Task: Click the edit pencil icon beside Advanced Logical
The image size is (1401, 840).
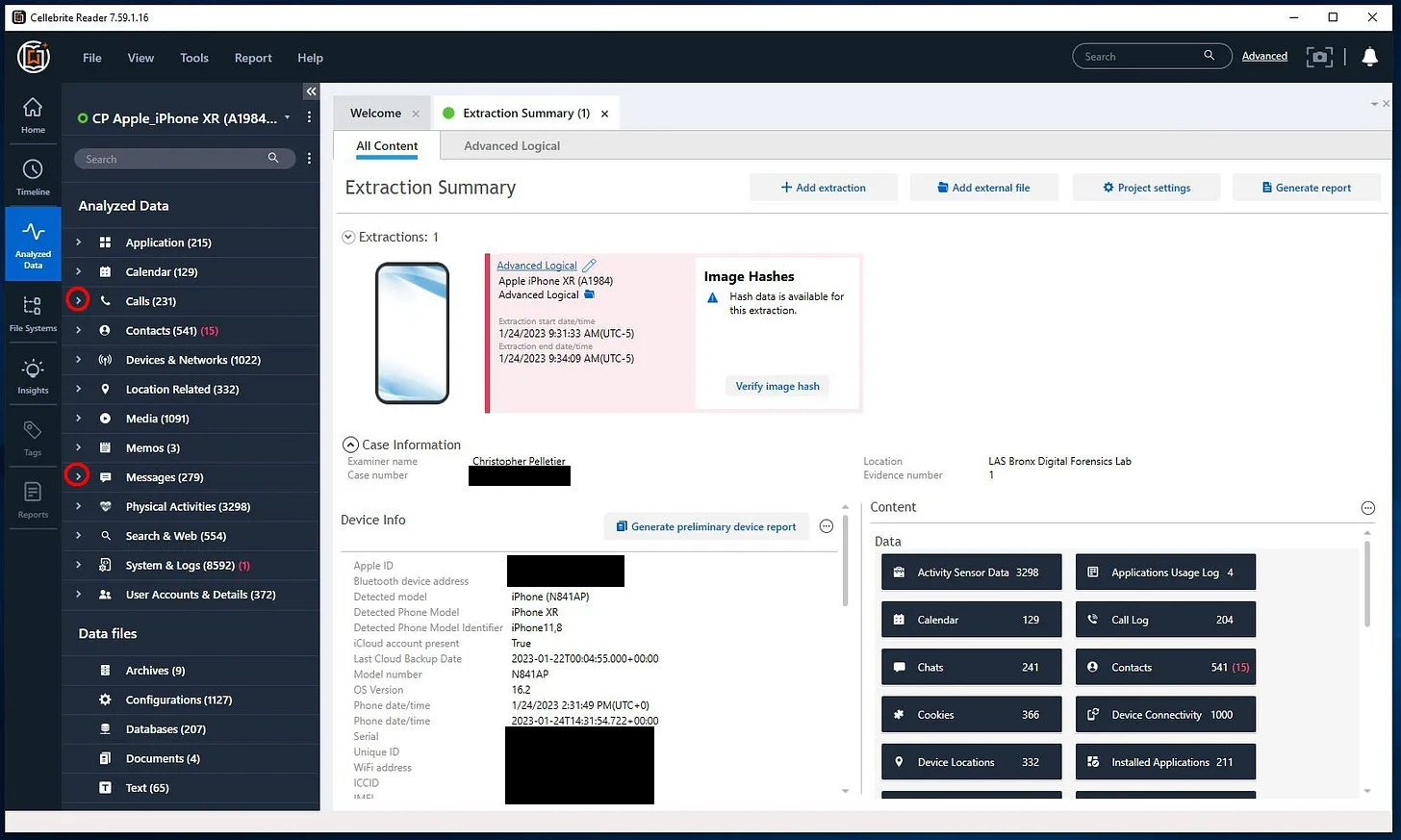Action: point(589,265)
